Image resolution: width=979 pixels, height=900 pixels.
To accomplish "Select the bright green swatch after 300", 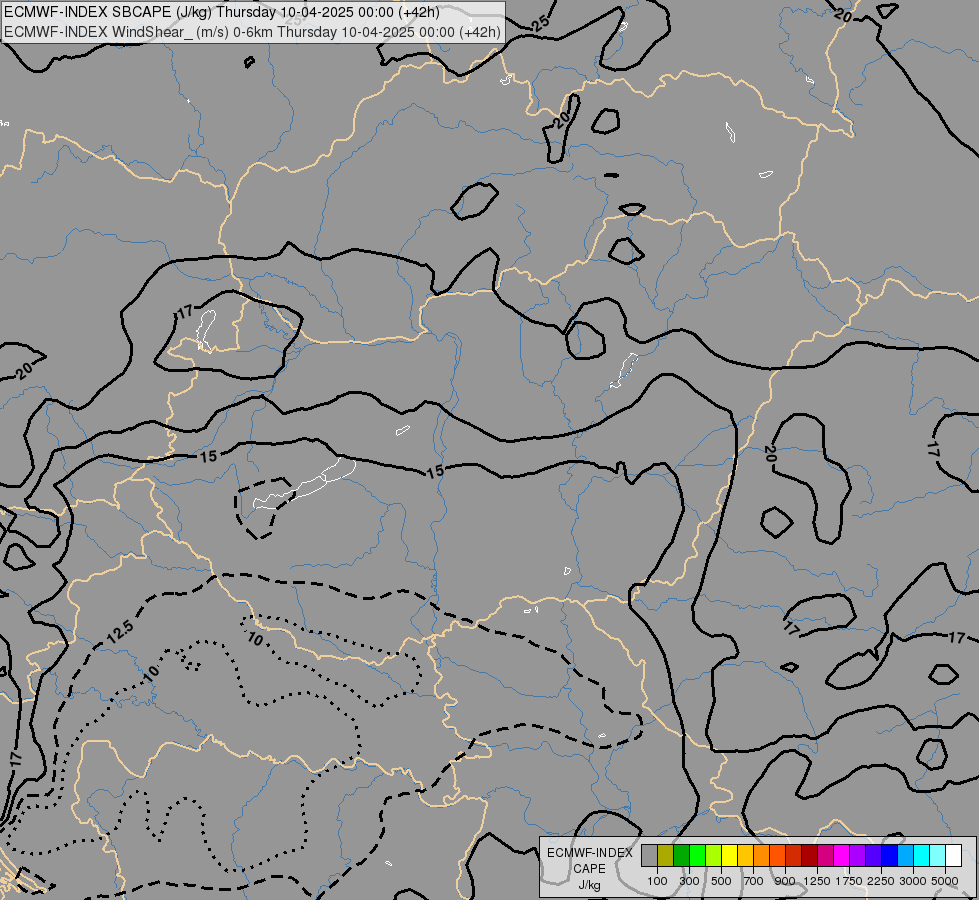I will (697, 856).
